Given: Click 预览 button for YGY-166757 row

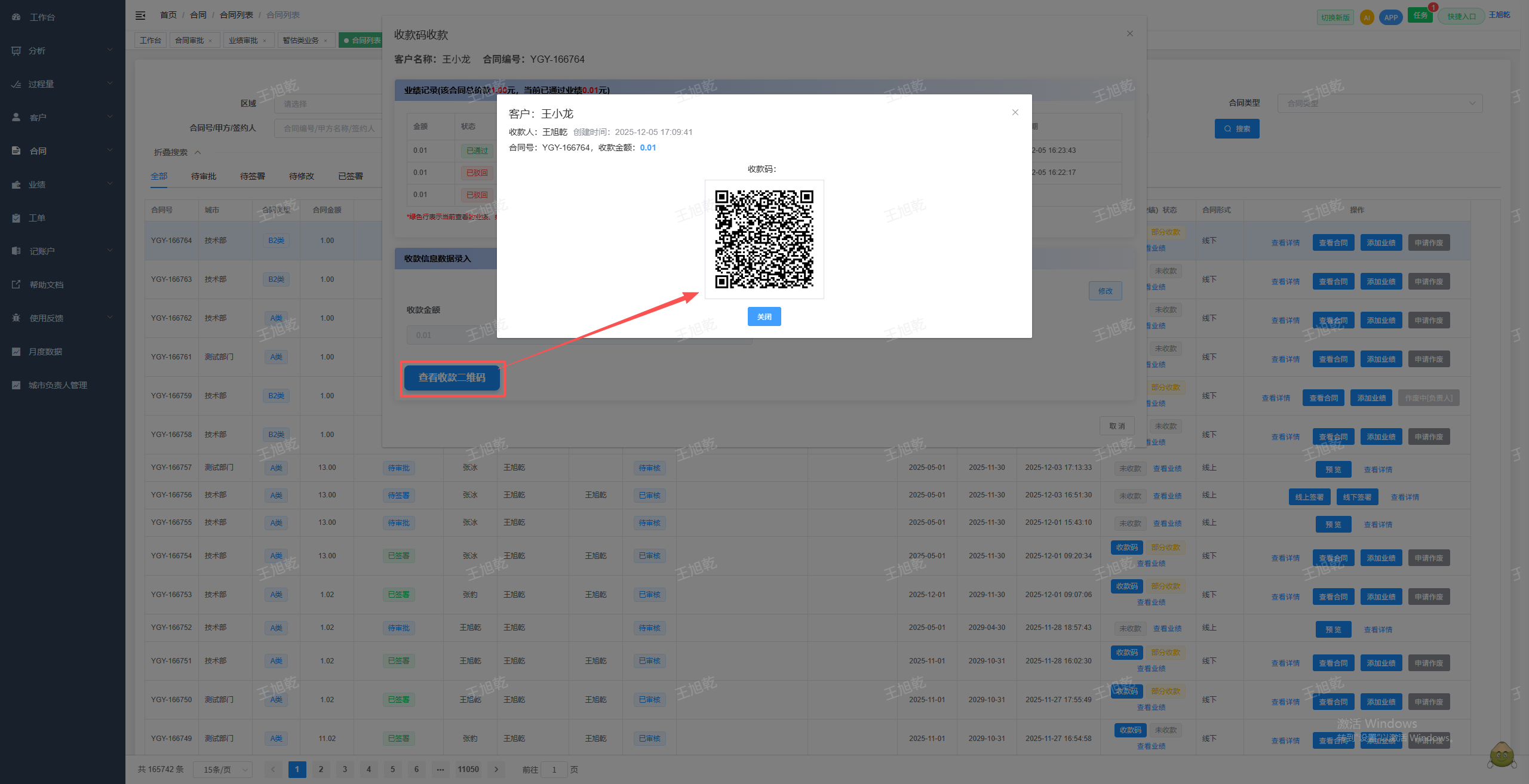Looking at the screenshot, I should click(x=1333, y=469).
